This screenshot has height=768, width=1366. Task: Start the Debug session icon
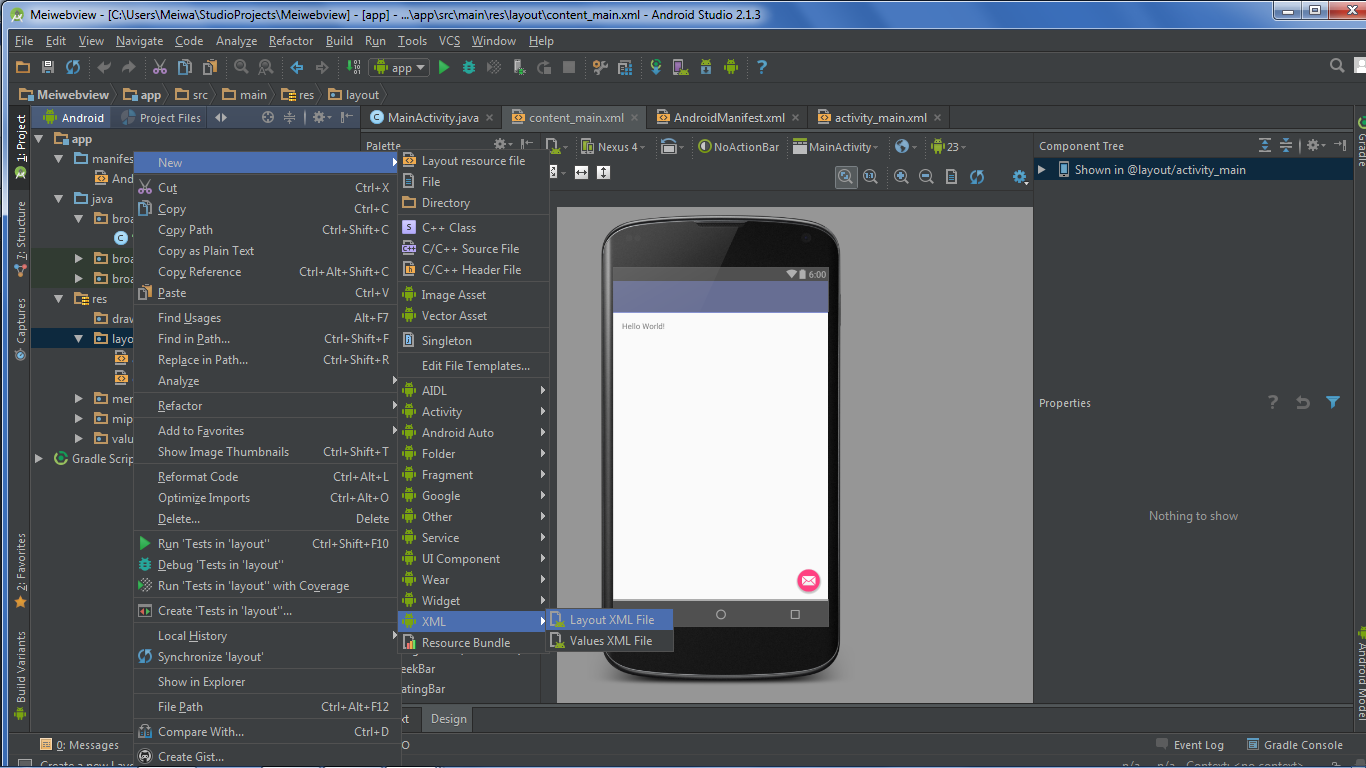(x=468, y=67)
